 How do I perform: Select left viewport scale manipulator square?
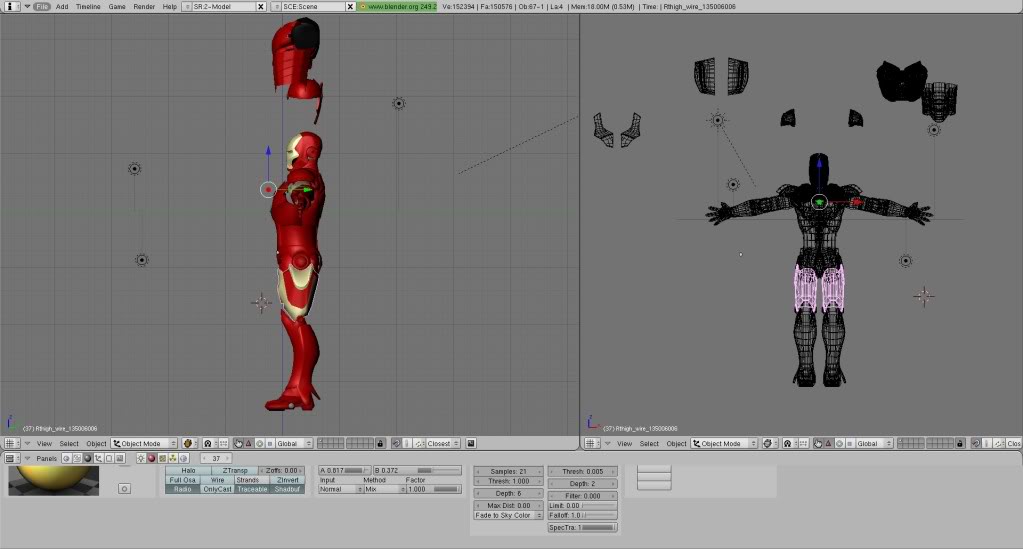[x=269, y=443]
